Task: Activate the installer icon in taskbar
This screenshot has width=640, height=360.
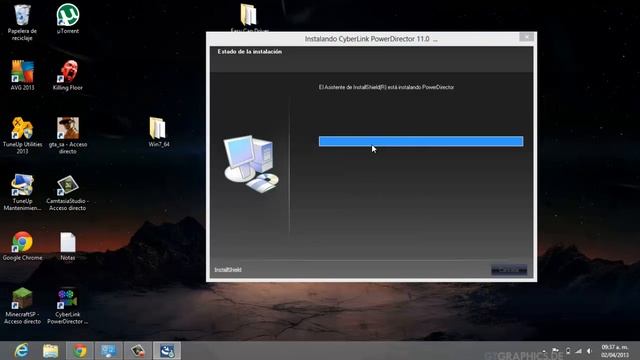Action: click(x=167, y=351)
